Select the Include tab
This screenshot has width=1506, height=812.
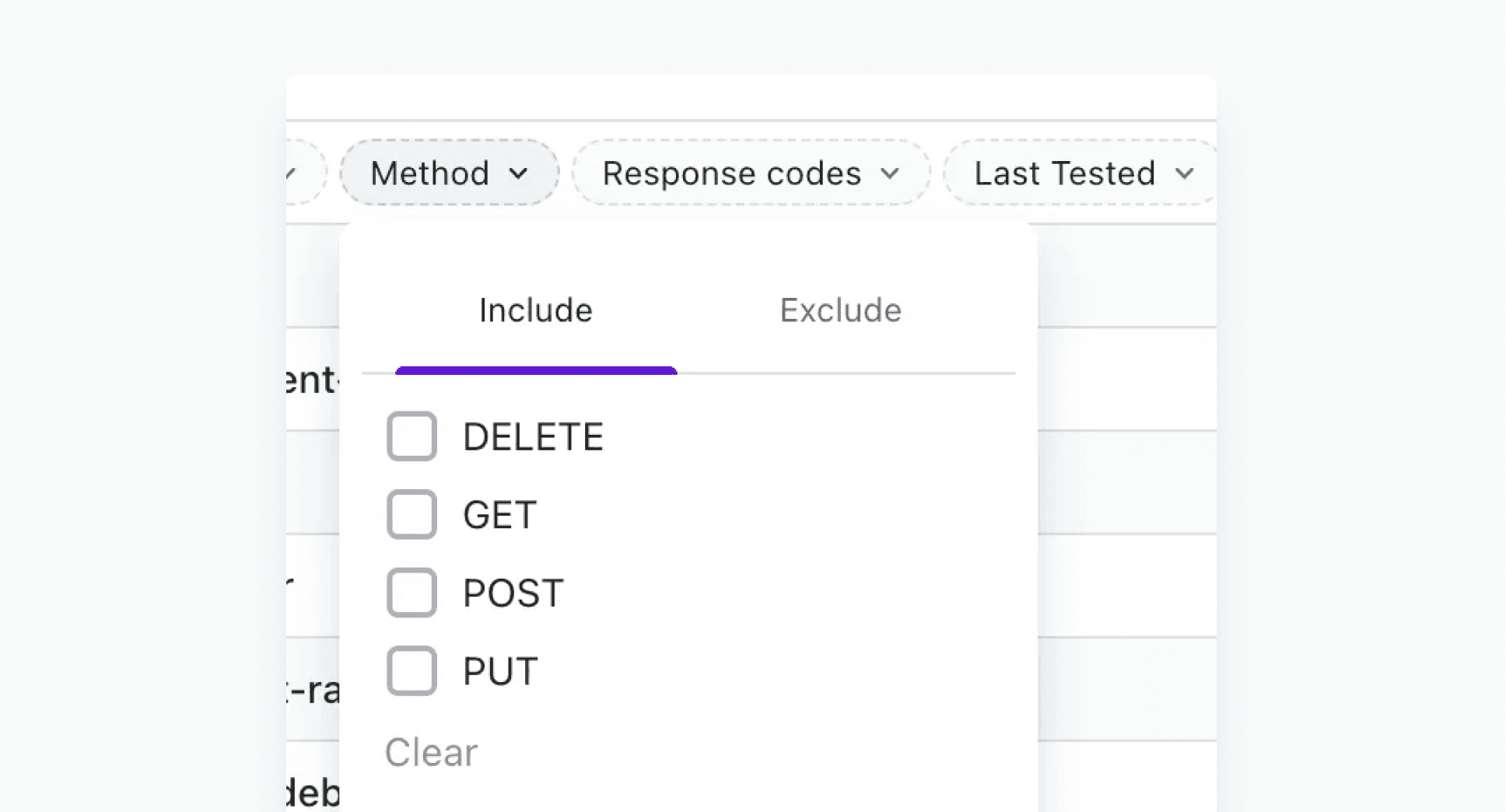click(535, 310)
